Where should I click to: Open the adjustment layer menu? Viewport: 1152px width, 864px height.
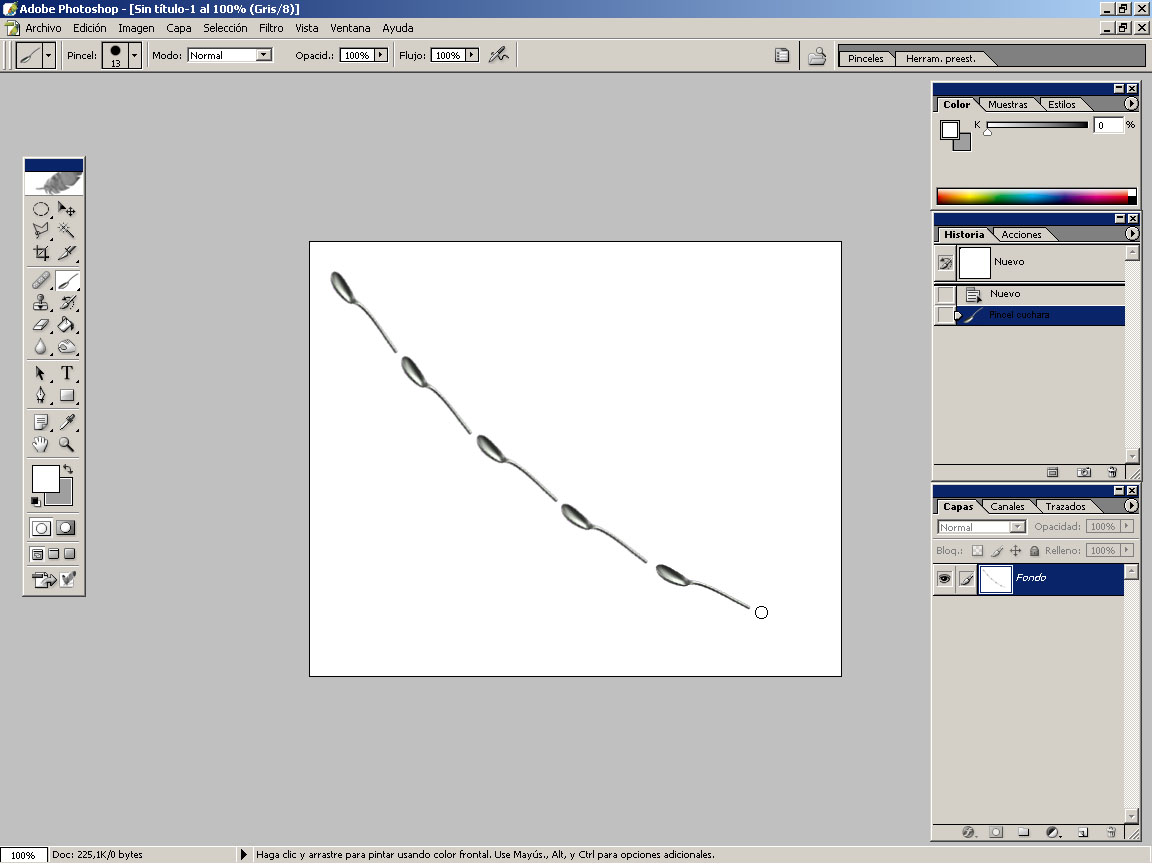[x=1053, y=832]
